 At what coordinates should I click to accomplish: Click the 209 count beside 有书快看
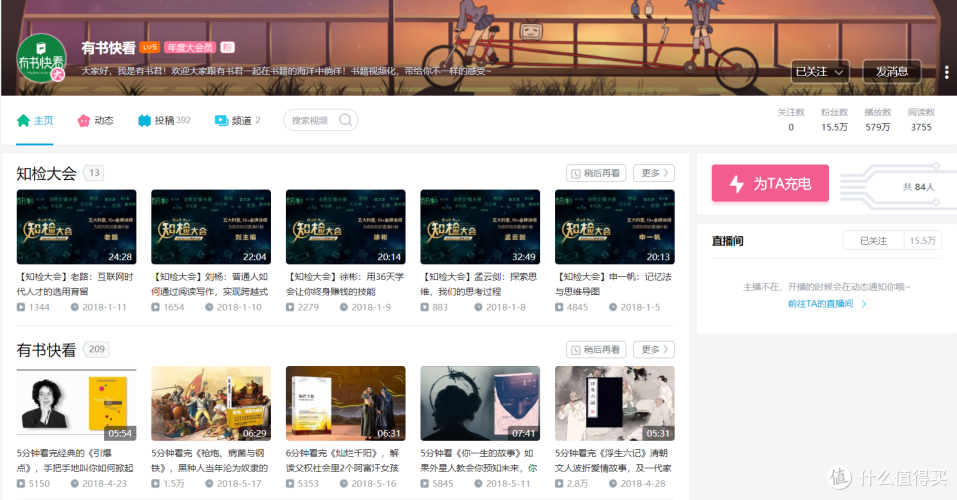click(x=96, y=349)
